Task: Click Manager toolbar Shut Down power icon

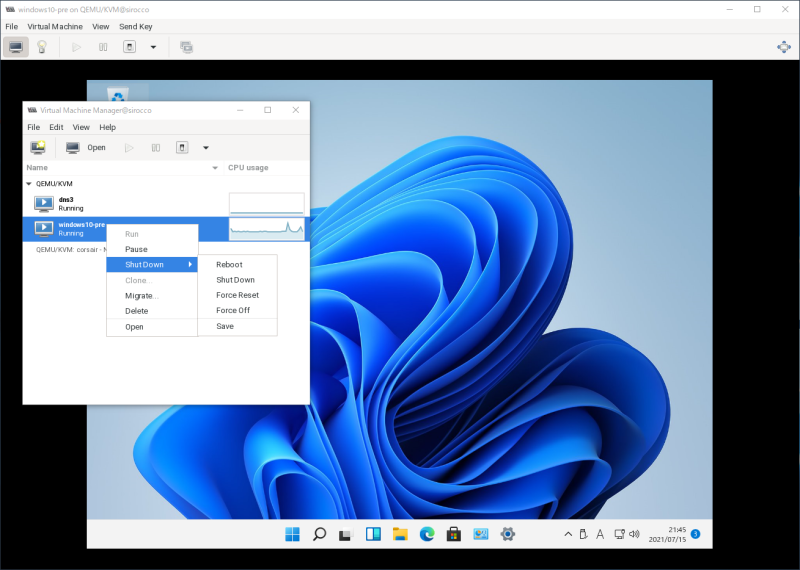Action: click(x=182, y=147)
